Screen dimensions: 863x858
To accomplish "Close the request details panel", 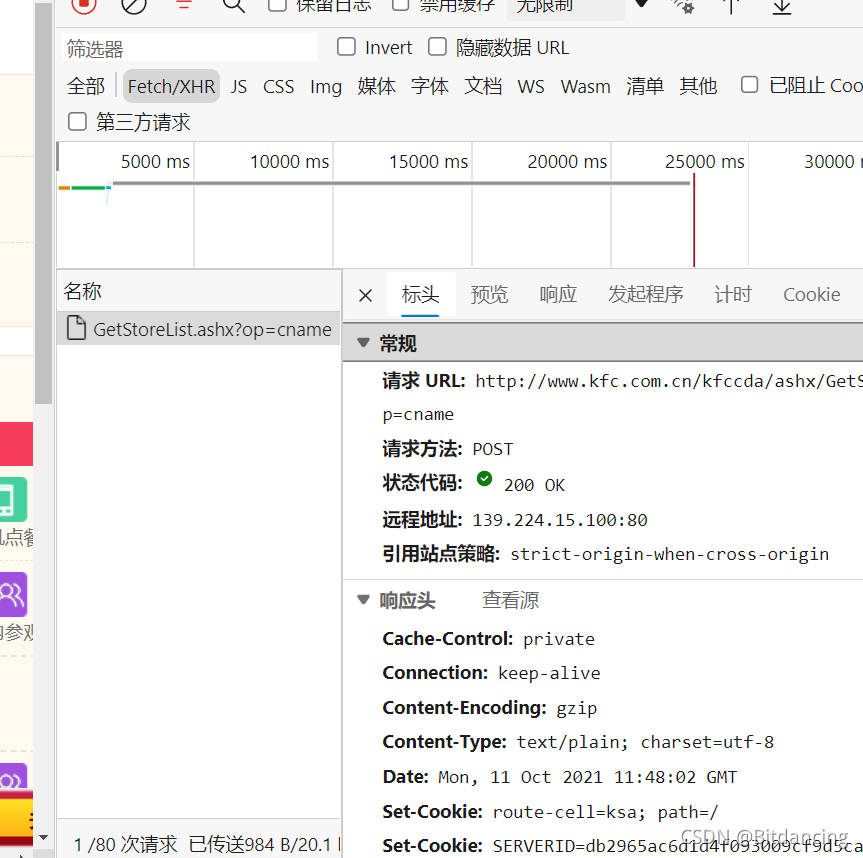I will pos(365,295).
